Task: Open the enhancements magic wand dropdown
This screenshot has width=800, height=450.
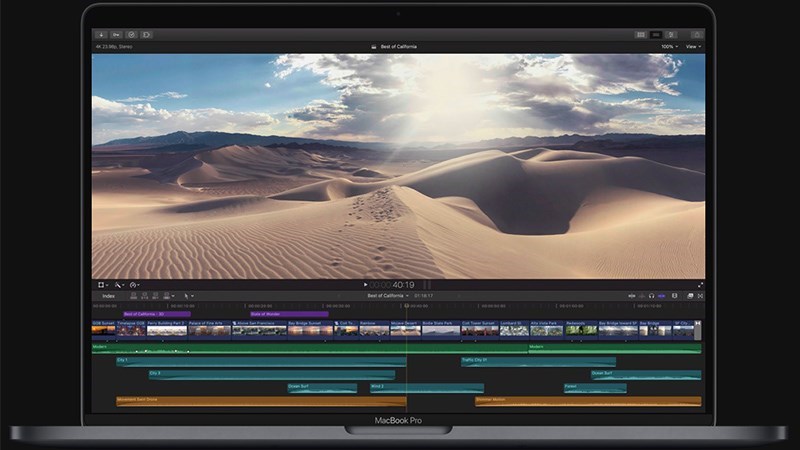Action: click(x=119, y=285)
